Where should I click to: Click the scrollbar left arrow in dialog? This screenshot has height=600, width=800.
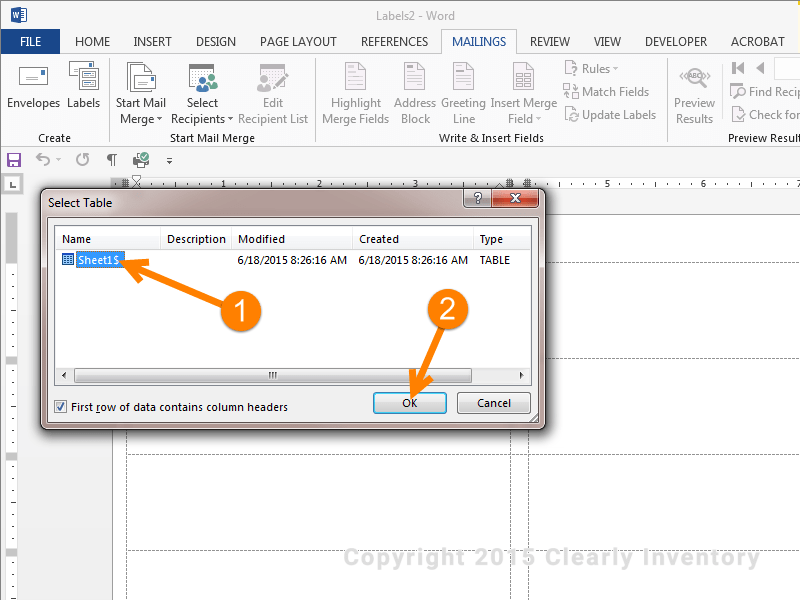coord(64,376)
